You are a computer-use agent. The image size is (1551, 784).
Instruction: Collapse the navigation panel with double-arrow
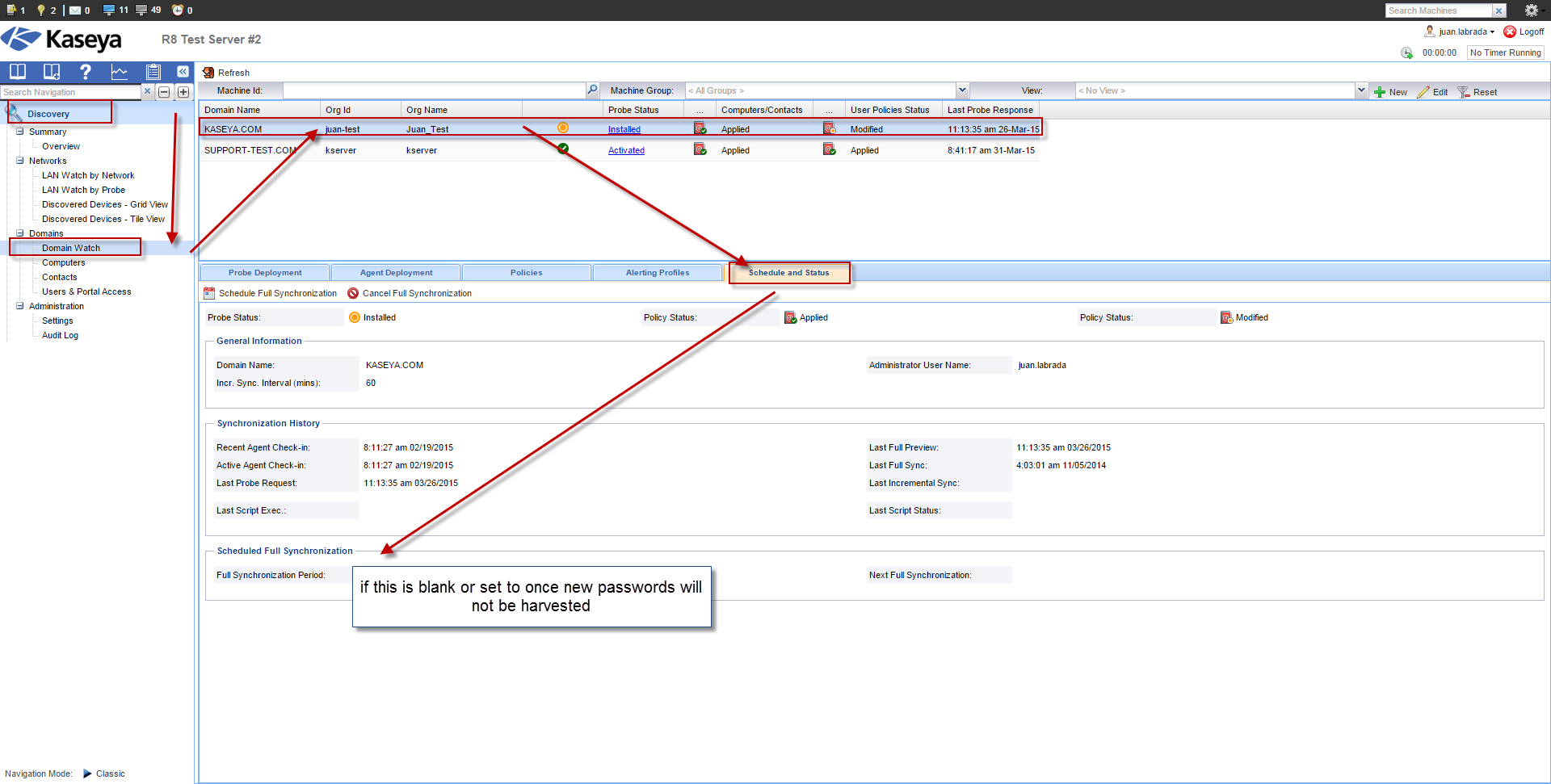[x=183, y=72]
